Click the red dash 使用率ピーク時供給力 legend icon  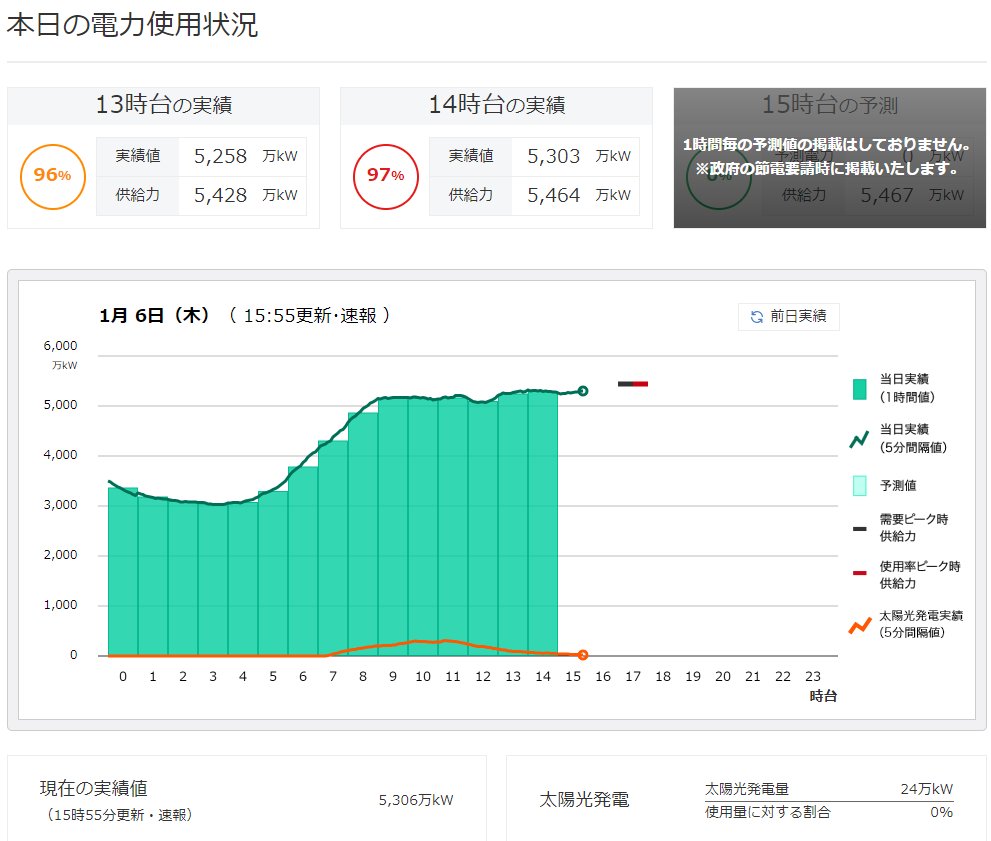859,573
